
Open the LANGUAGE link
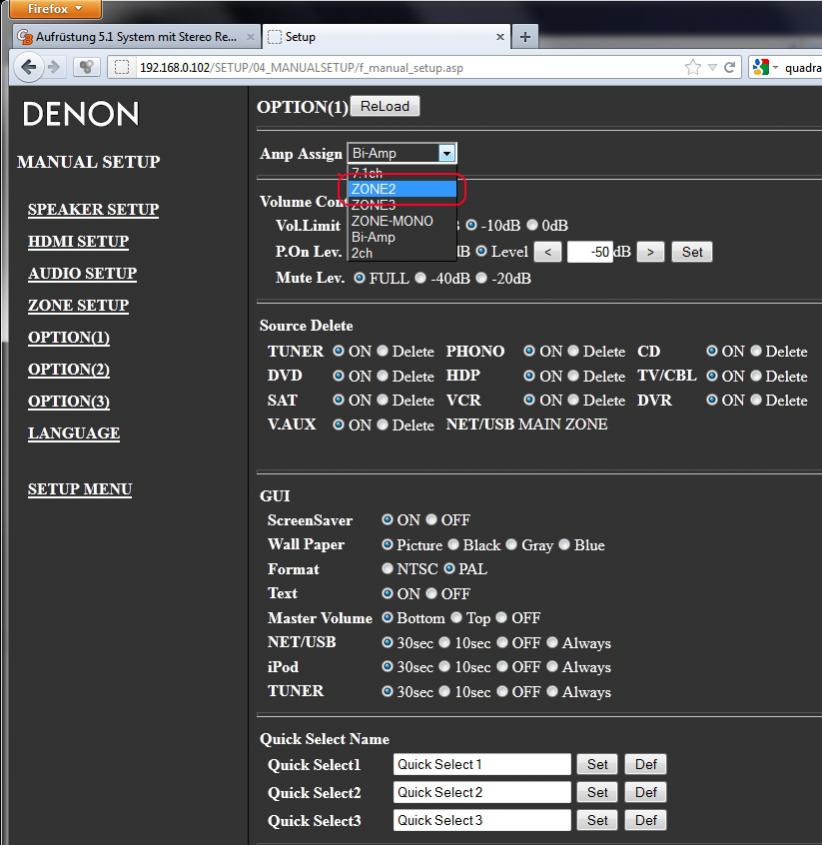click(74, 433)
